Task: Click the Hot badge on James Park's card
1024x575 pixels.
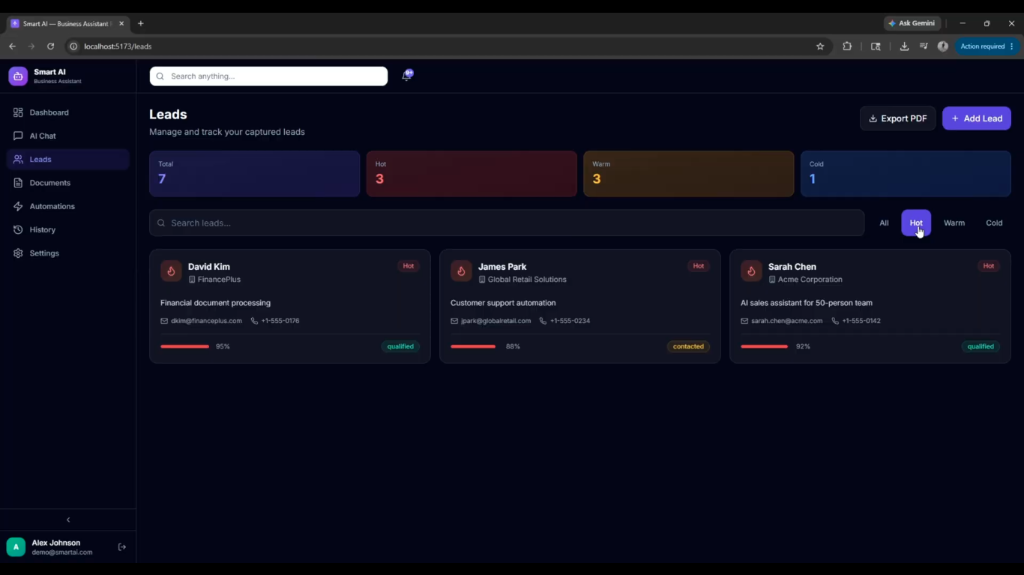Action: 698,266
